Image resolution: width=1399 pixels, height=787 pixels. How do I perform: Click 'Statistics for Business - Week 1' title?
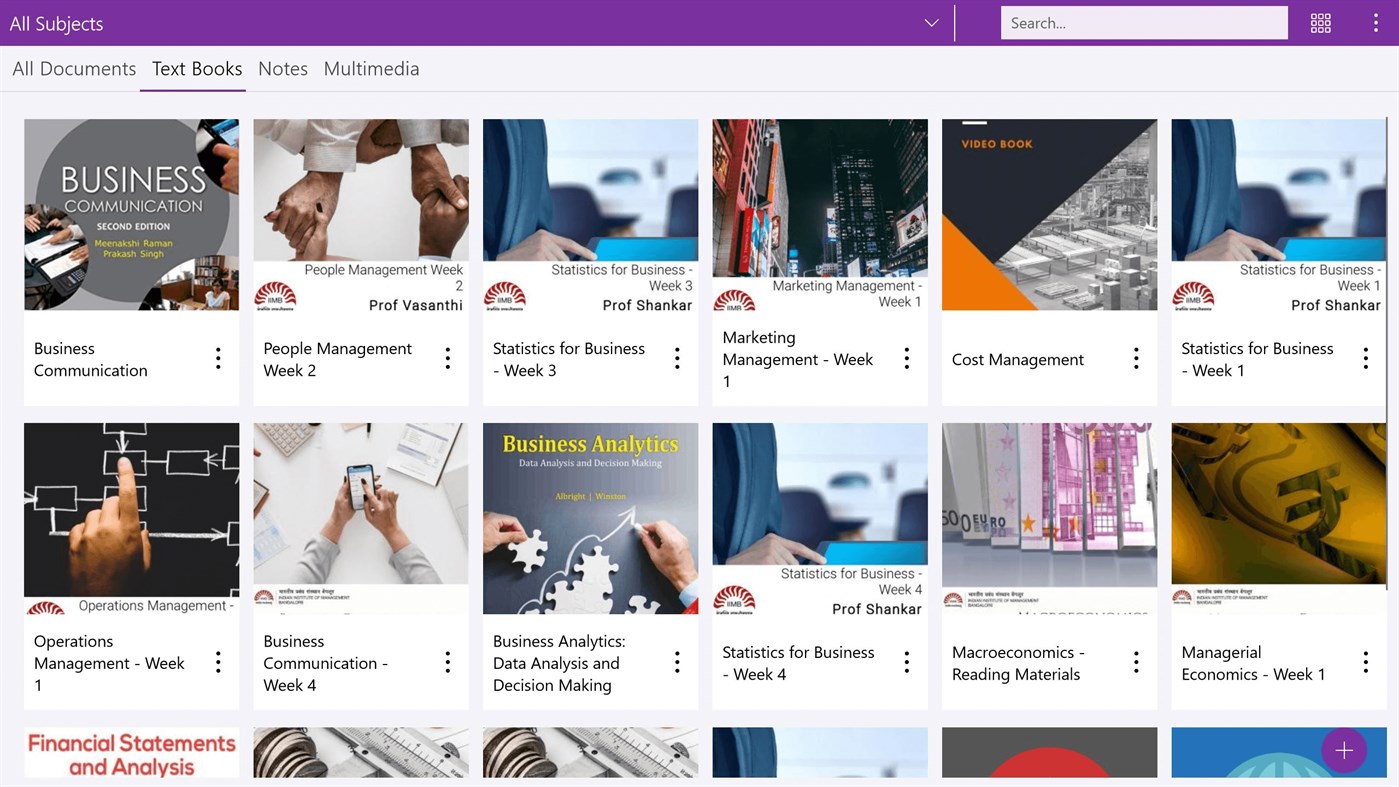click(x=1257, y=359)
